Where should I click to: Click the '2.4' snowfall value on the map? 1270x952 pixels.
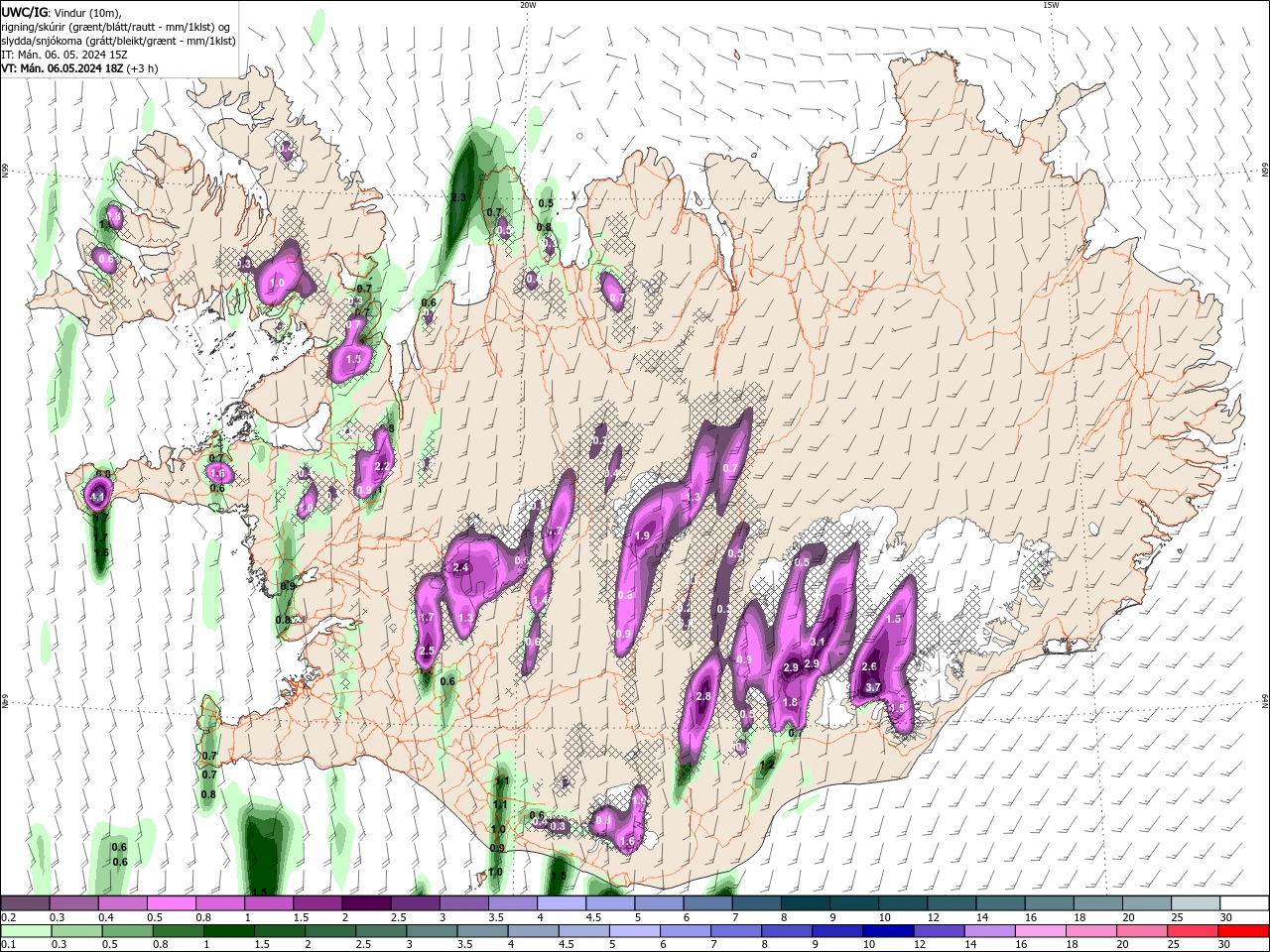tap(460, 567)
